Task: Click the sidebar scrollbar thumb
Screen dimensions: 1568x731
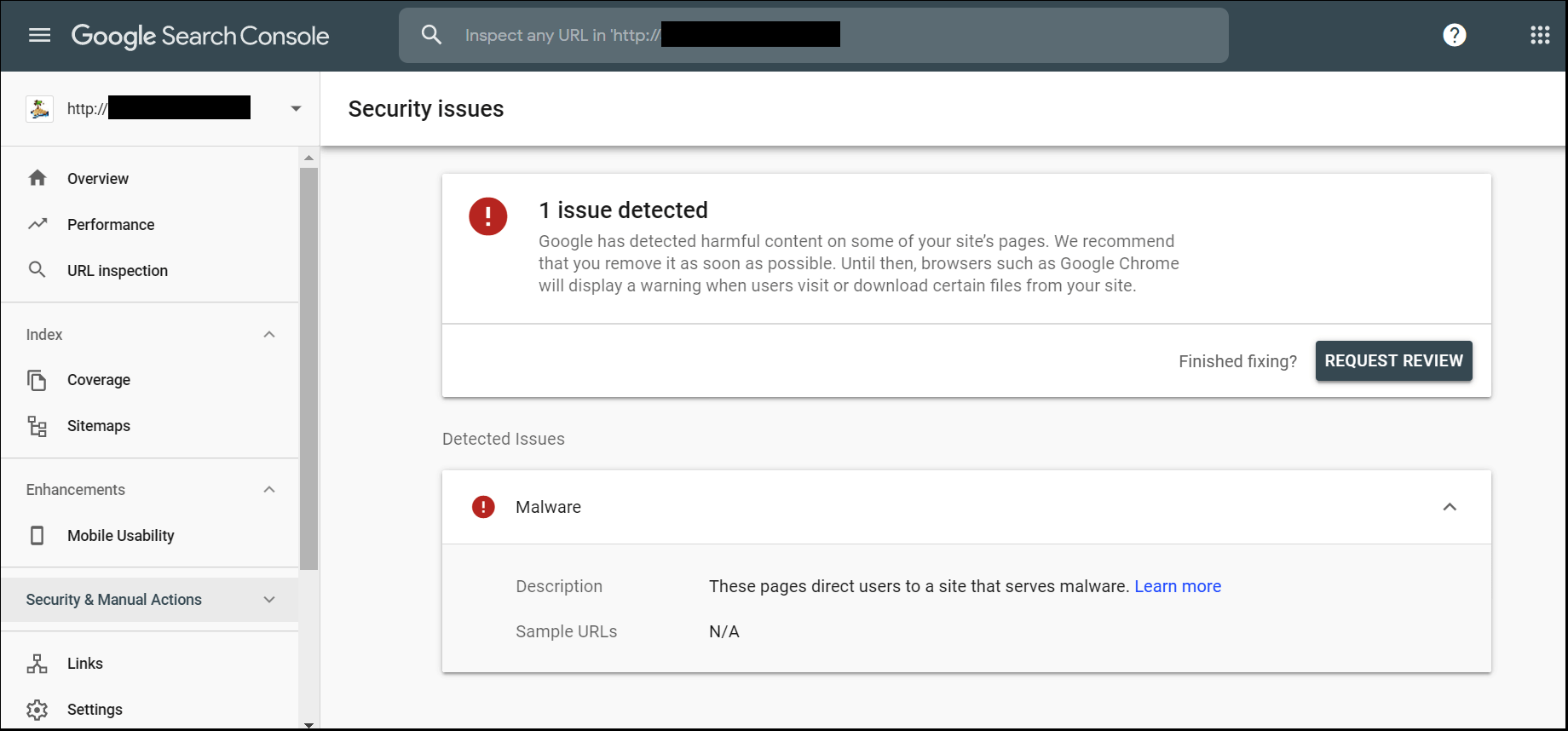Action: coord(308,368)
